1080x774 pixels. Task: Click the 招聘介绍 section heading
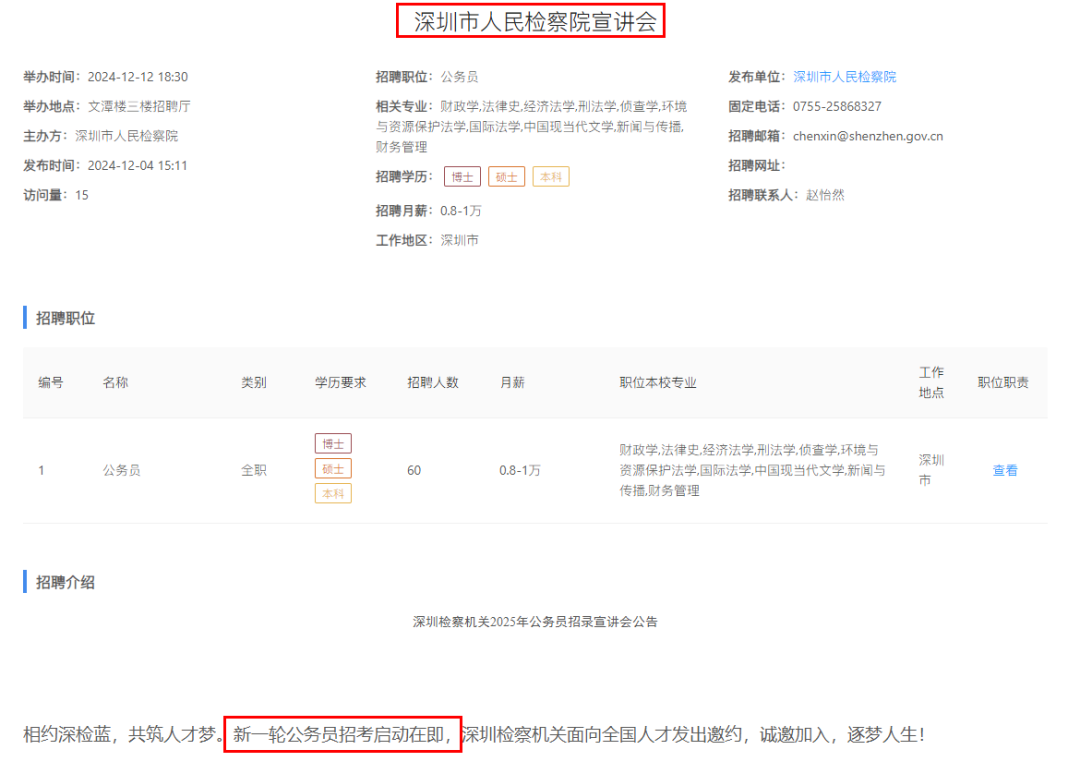click(x=65, y=583)
